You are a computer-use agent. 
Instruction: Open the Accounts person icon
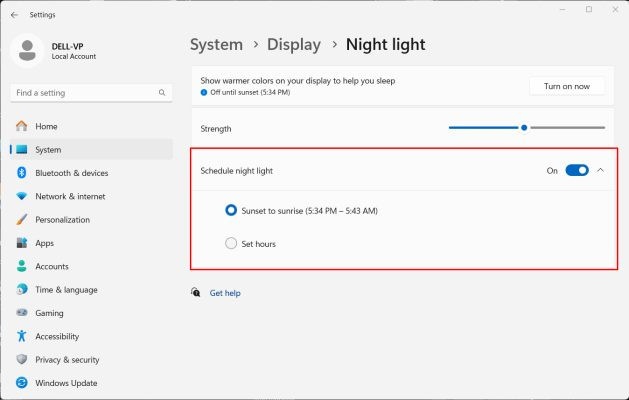tap(21, 267)
